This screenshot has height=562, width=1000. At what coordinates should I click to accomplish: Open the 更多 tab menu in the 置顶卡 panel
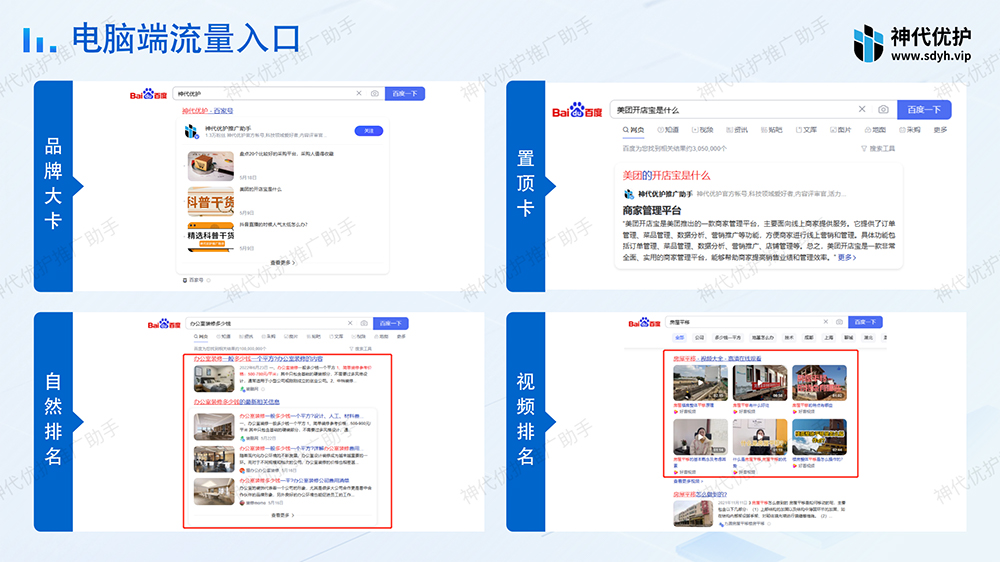point(940,130)
